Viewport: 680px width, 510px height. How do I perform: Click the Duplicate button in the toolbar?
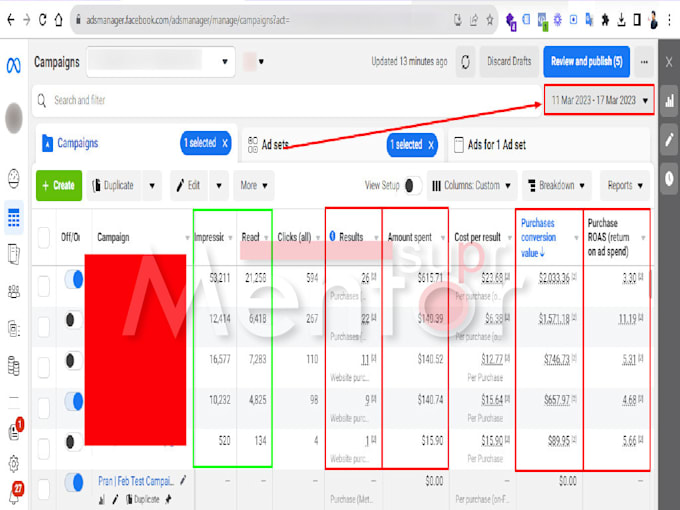(114, 186)
